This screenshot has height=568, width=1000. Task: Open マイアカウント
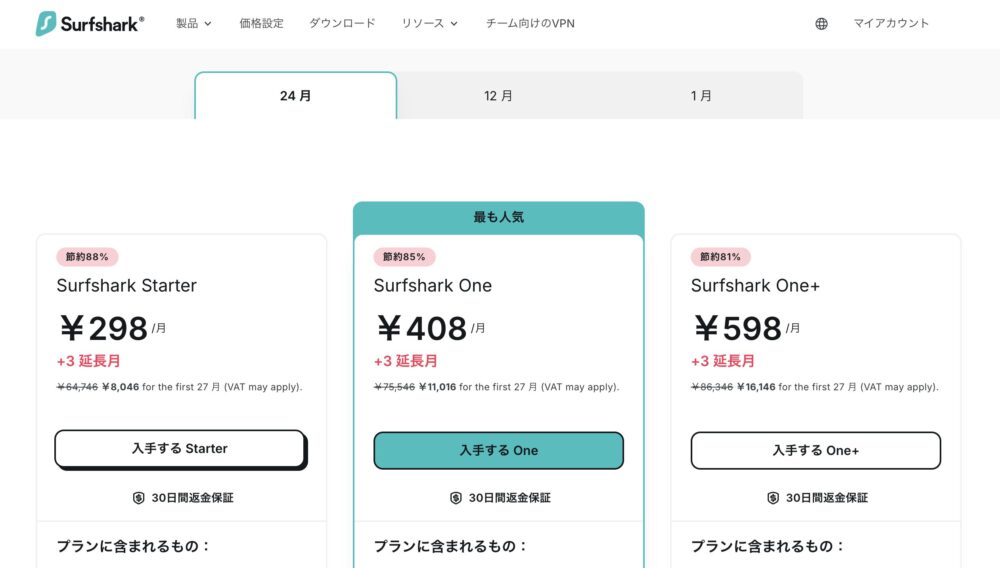(891, 23)
